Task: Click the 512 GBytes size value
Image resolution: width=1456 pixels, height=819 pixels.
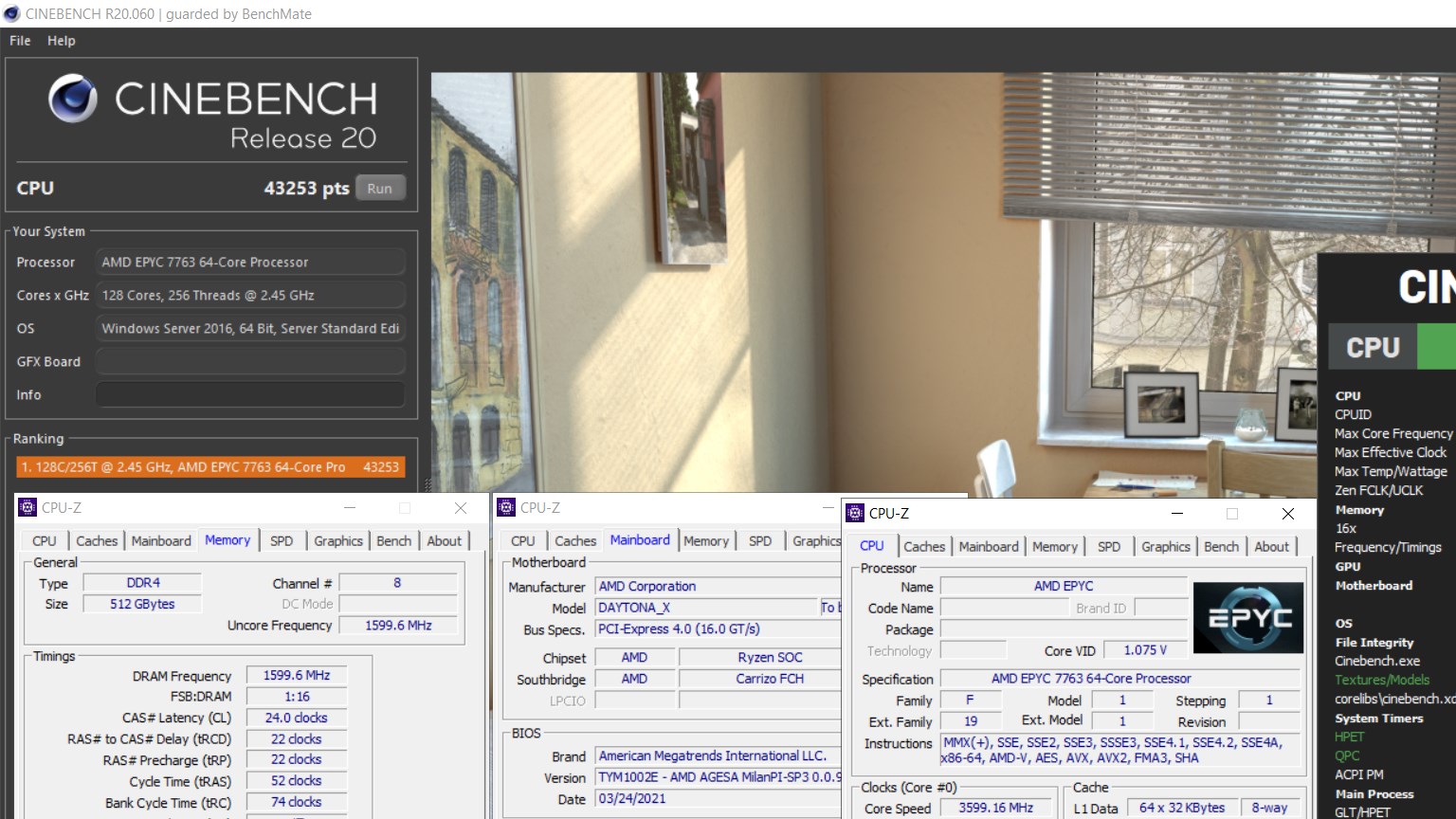Action: tap(142, 604)
